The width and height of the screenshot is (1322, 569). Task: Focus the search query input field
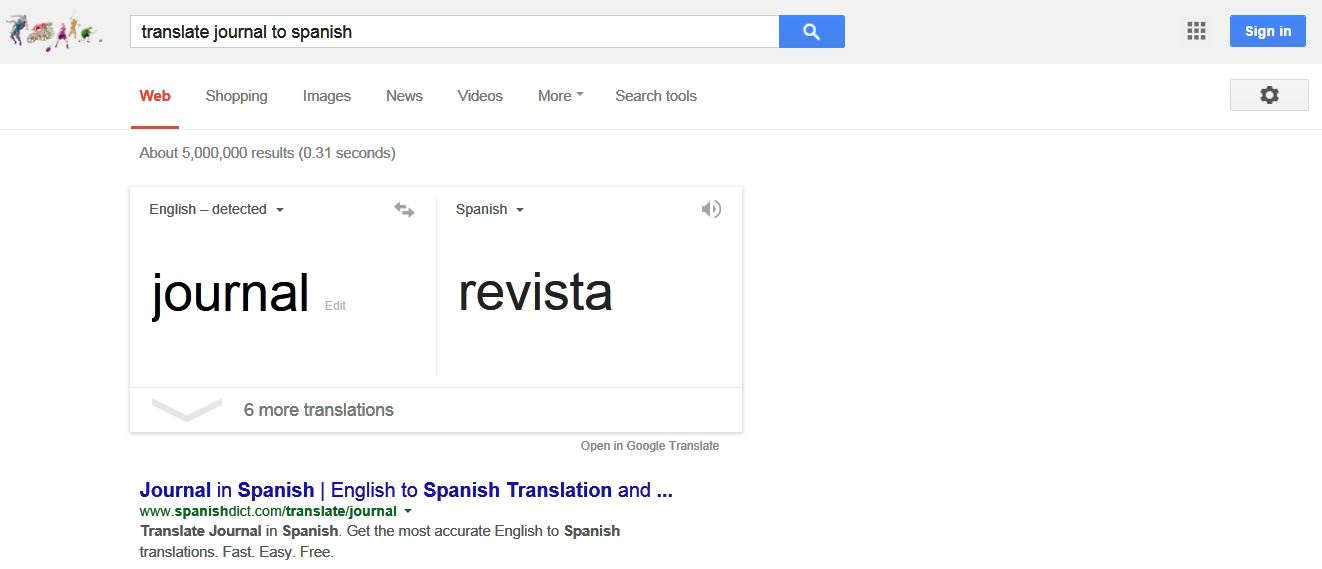coord(454,32)
